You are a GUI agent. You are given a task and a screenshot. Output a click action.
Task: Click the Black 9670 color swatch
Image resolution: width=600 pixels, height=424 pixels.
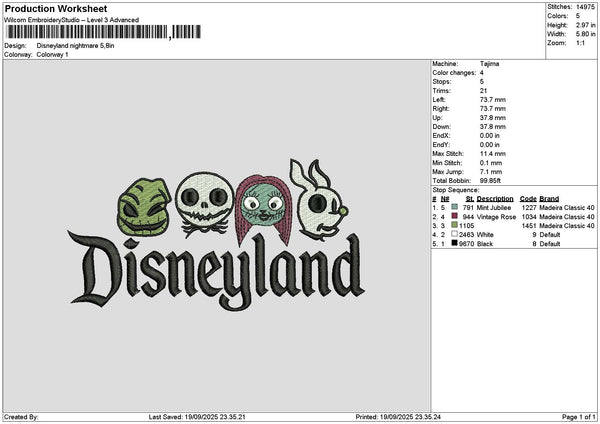pos(455,243)
